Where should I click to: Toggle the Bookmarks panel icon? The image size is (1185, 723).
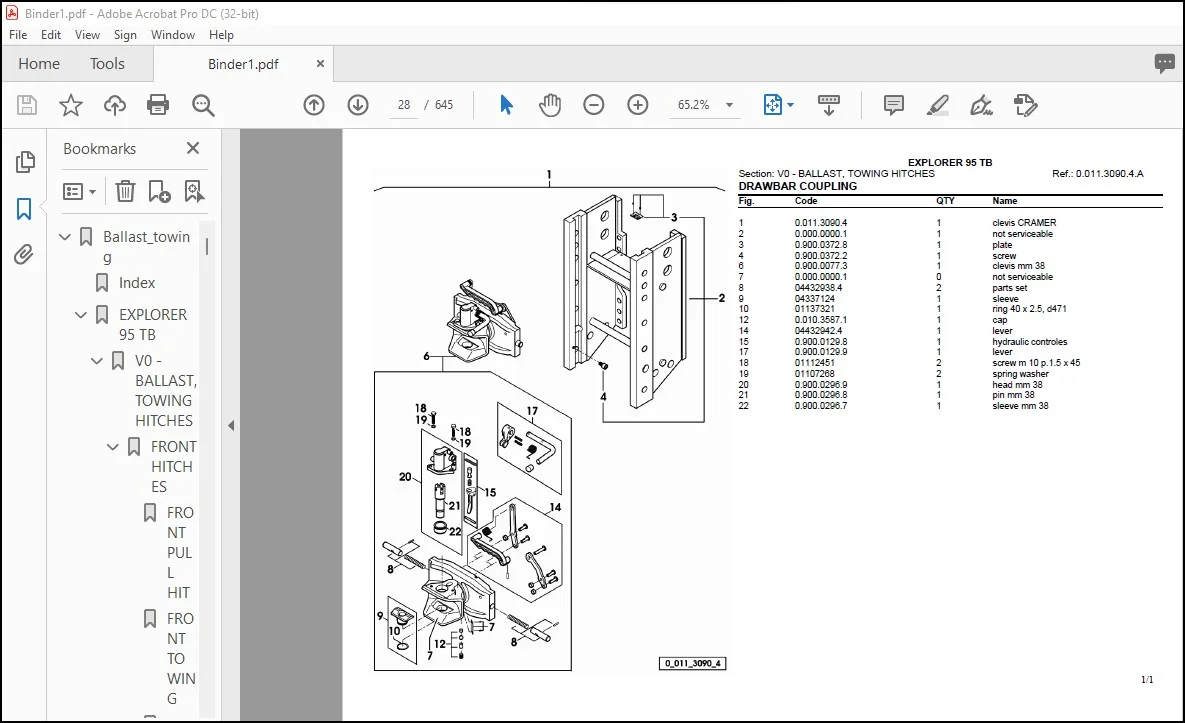click(x=24, y=209)
